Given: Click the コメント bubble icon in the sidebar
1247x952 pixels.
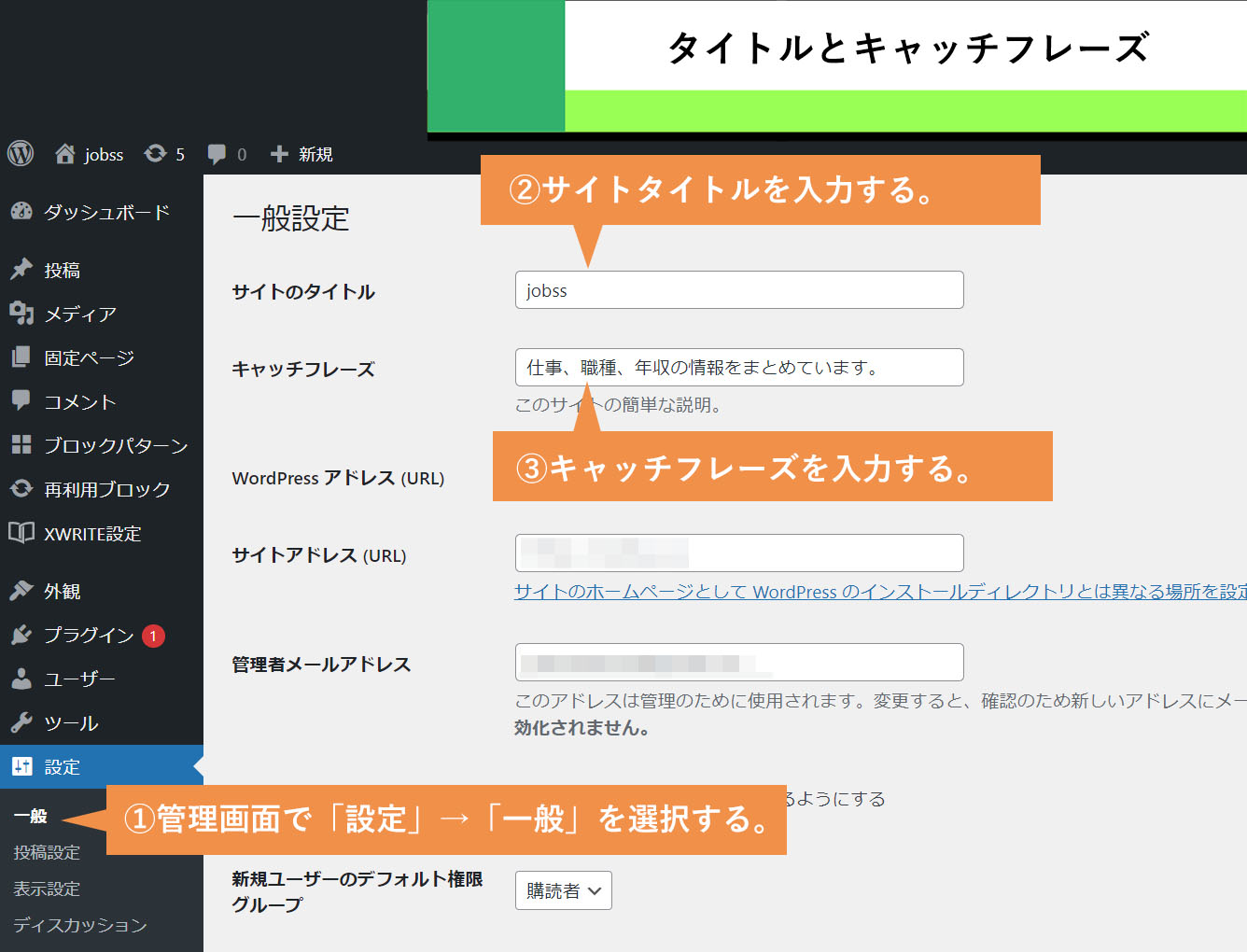Looking at the screenshot, I should tap(21, 401).
